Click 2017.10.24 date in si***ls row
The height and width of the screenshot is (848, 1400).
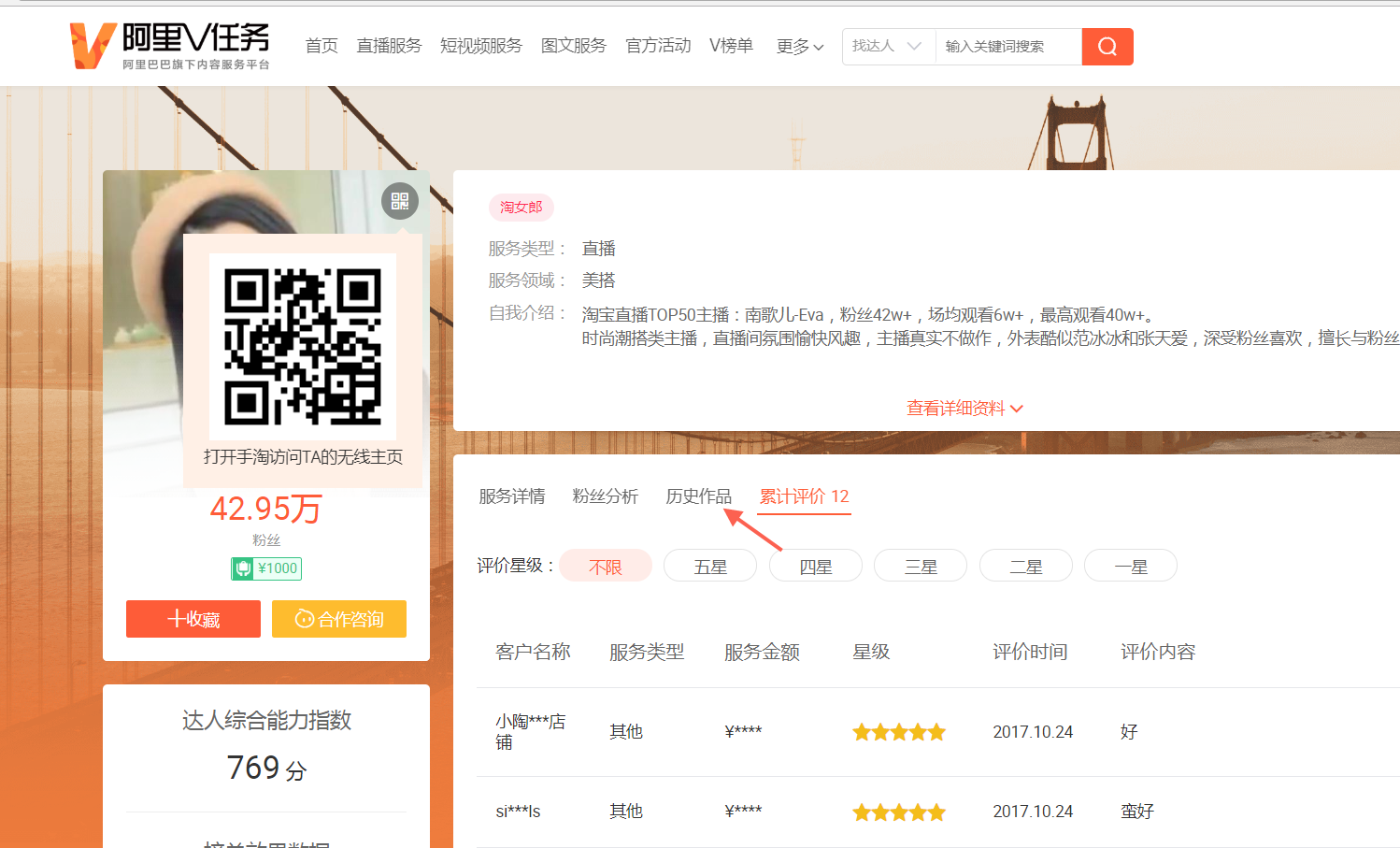click(1033, 812)
